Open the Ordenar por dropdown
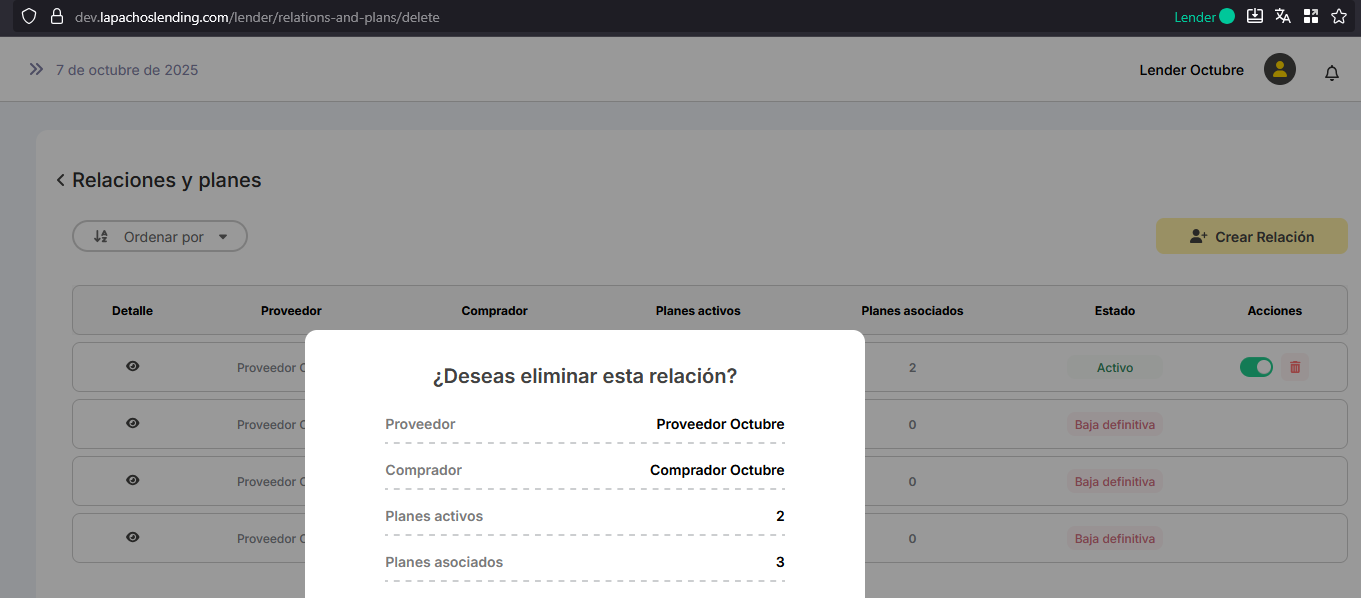This screenshot has width=1361, height=598. pyautogui.click(x=160, y=237)
